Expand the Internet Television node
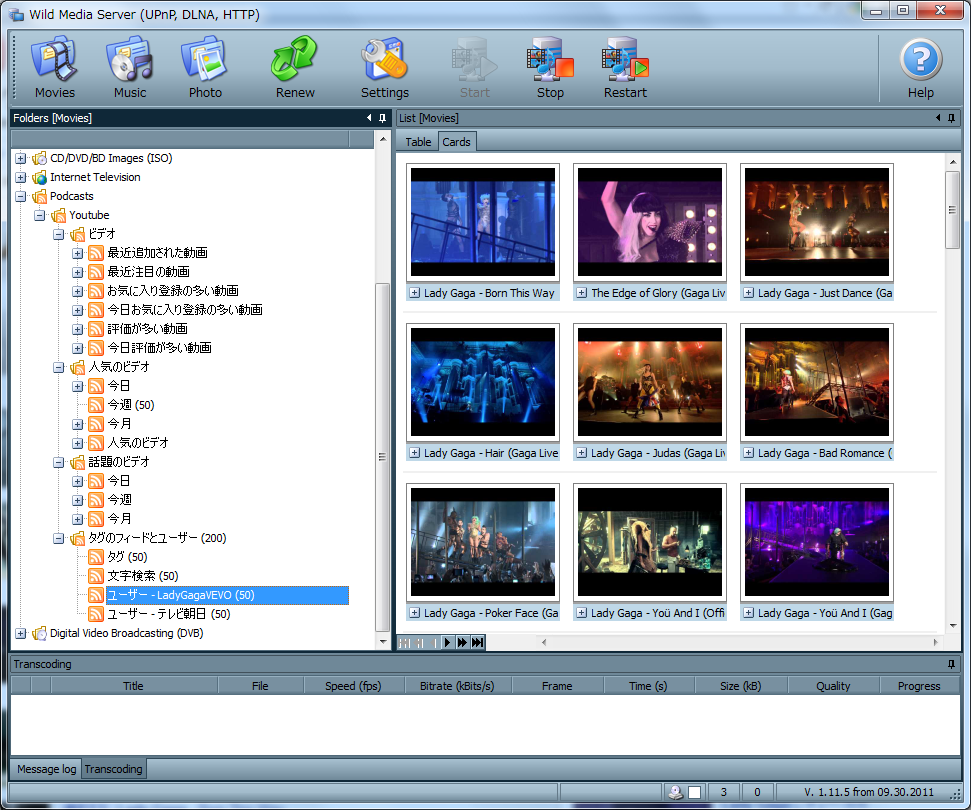971x810 pixels. 20,177
